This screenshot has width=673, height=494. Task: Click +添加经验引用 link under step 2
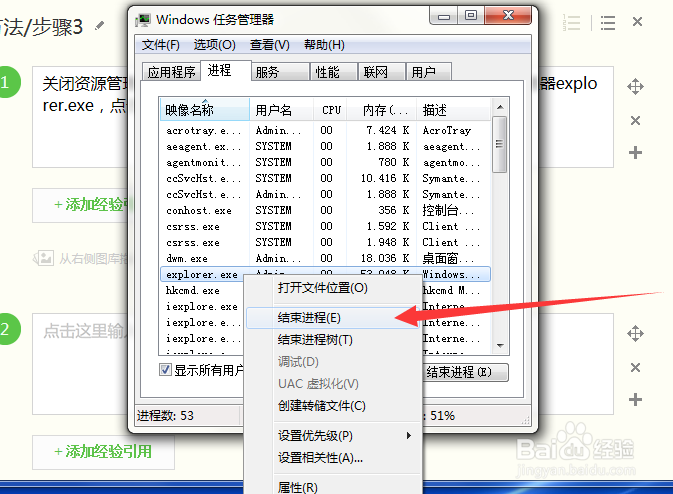(103, 452)
